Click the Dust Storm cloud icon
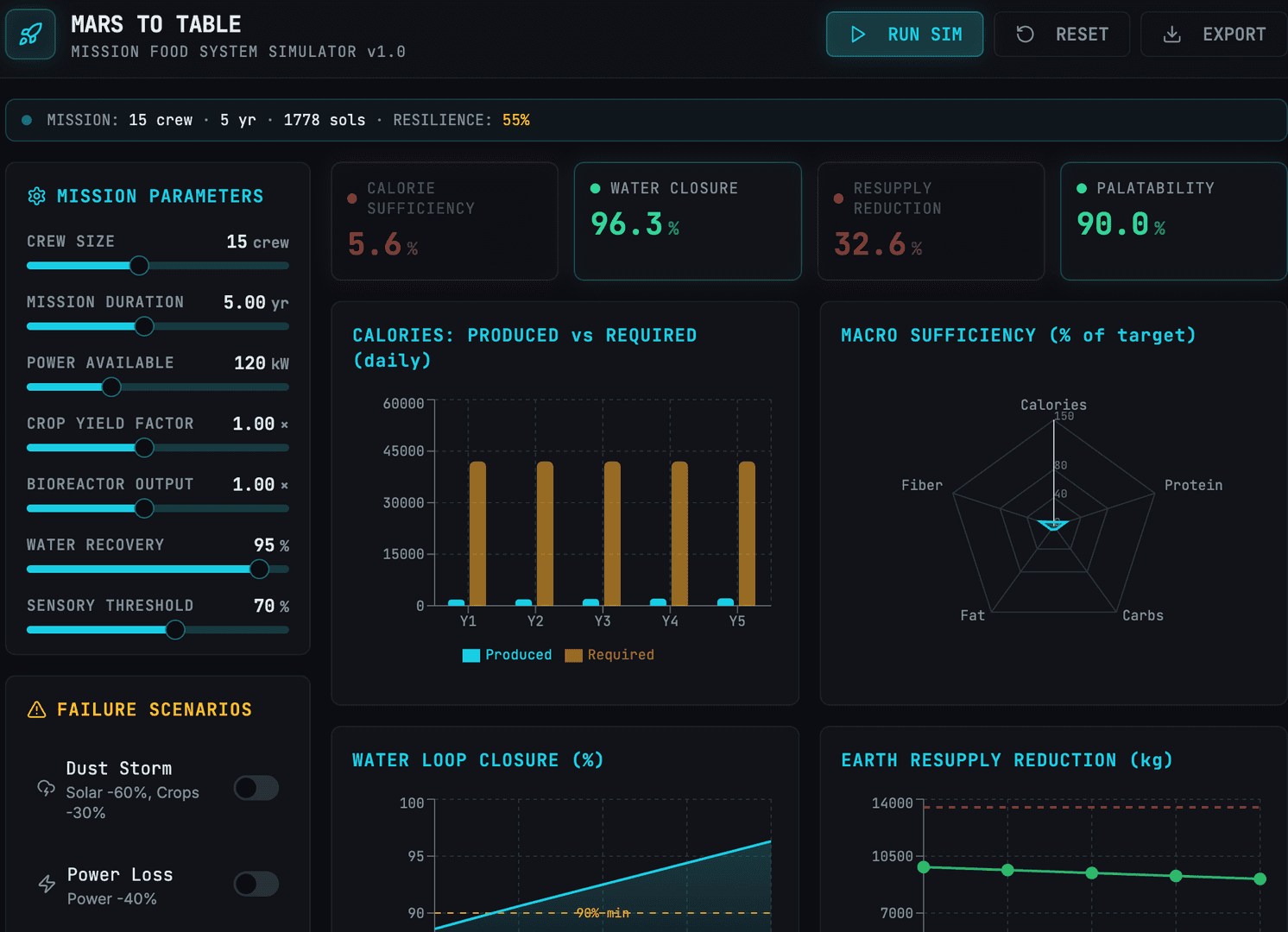Screen dimensions: 1288x932 pos(46,788)
